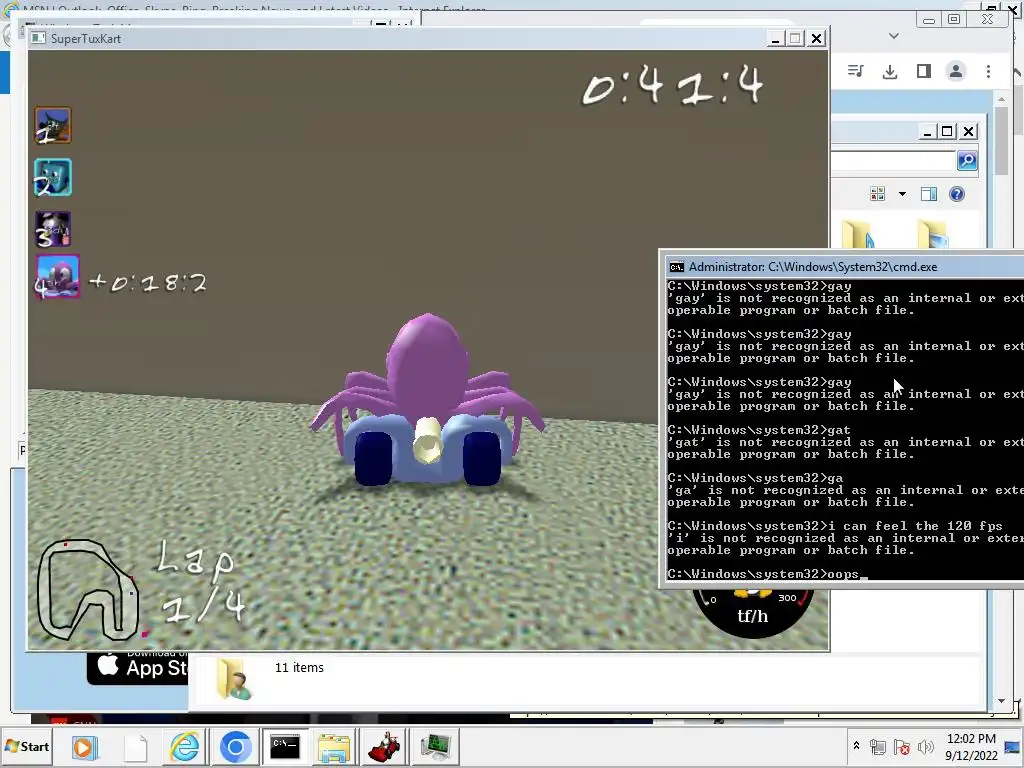1024x768 pixels.
Task: Click the first-place racer portrait
Action: click(53, 125)
